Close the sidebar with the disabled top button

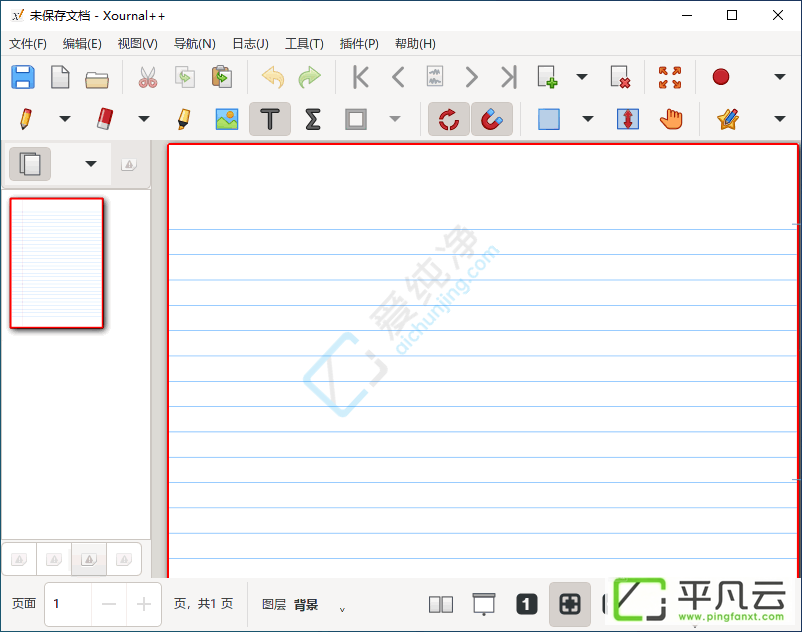pos(129,164)
